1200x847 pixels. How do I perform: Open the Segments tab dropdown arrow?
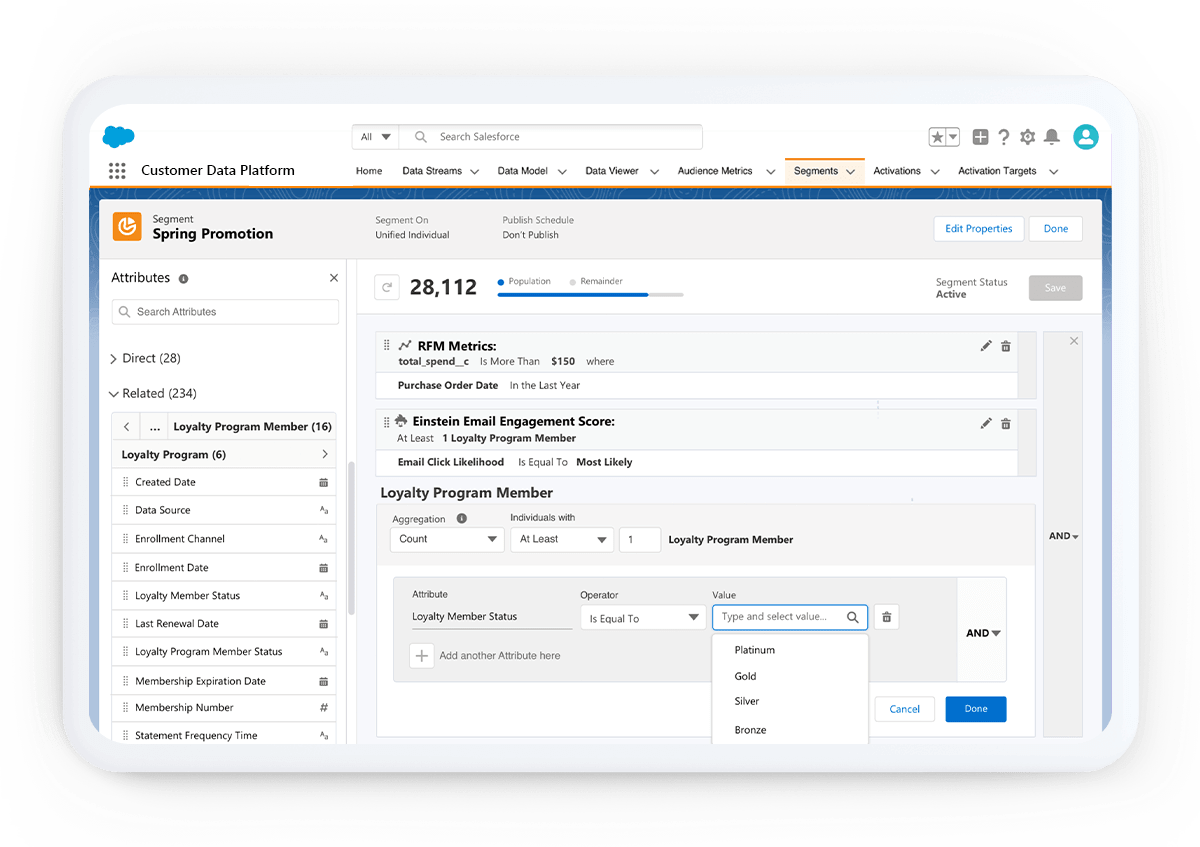tap(851, 172)
